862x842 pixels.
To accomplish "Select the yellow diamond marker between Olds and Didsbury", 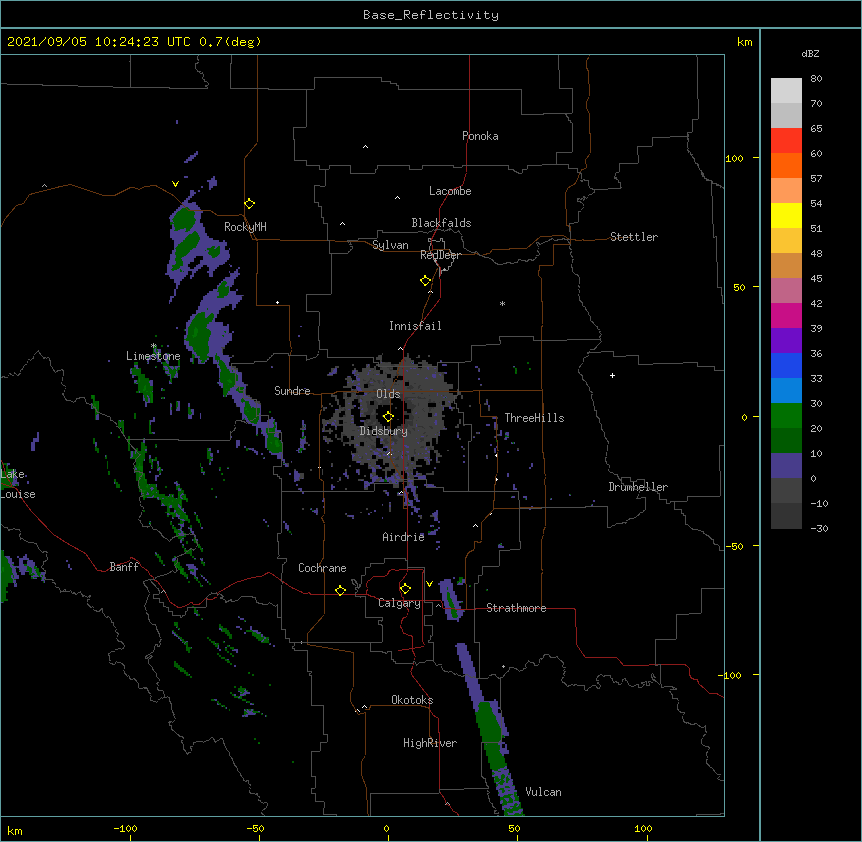I will pyautogui.click(x=389, y=417).
